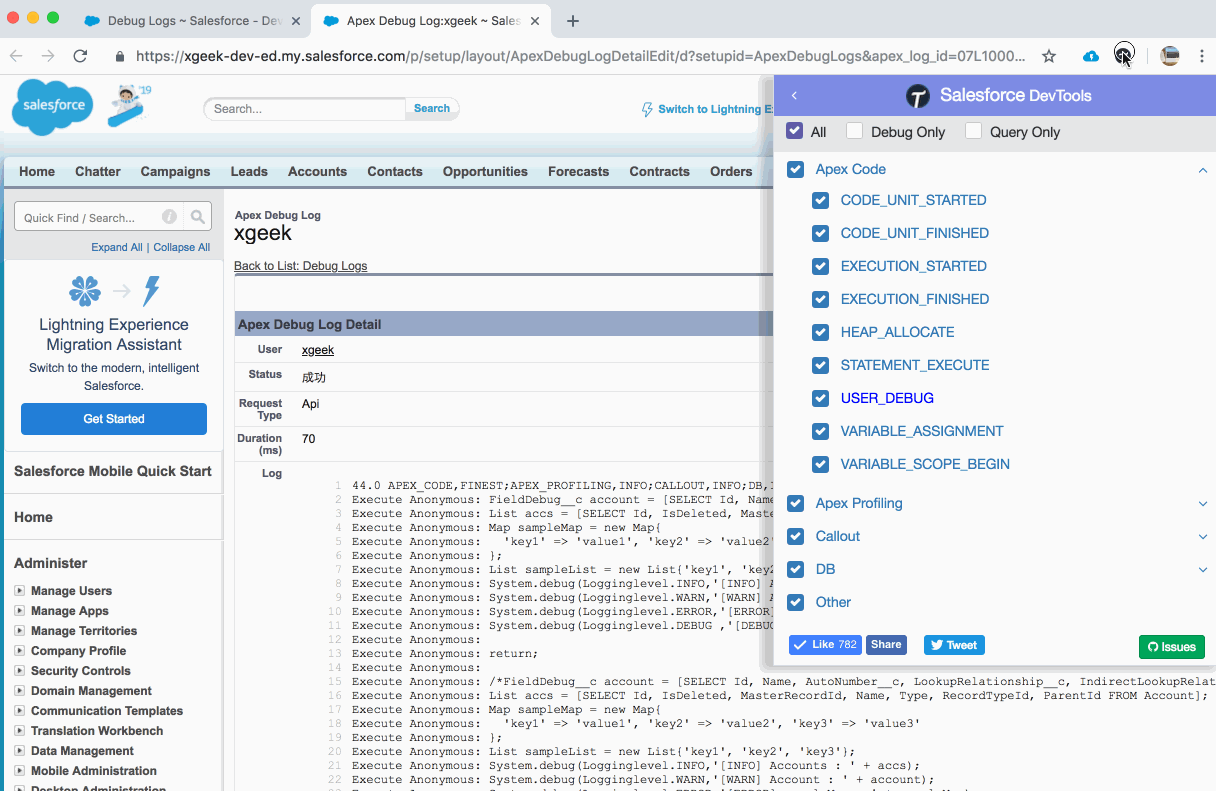Toggle the DB checkbox
1216x791 pixels.
796,569
